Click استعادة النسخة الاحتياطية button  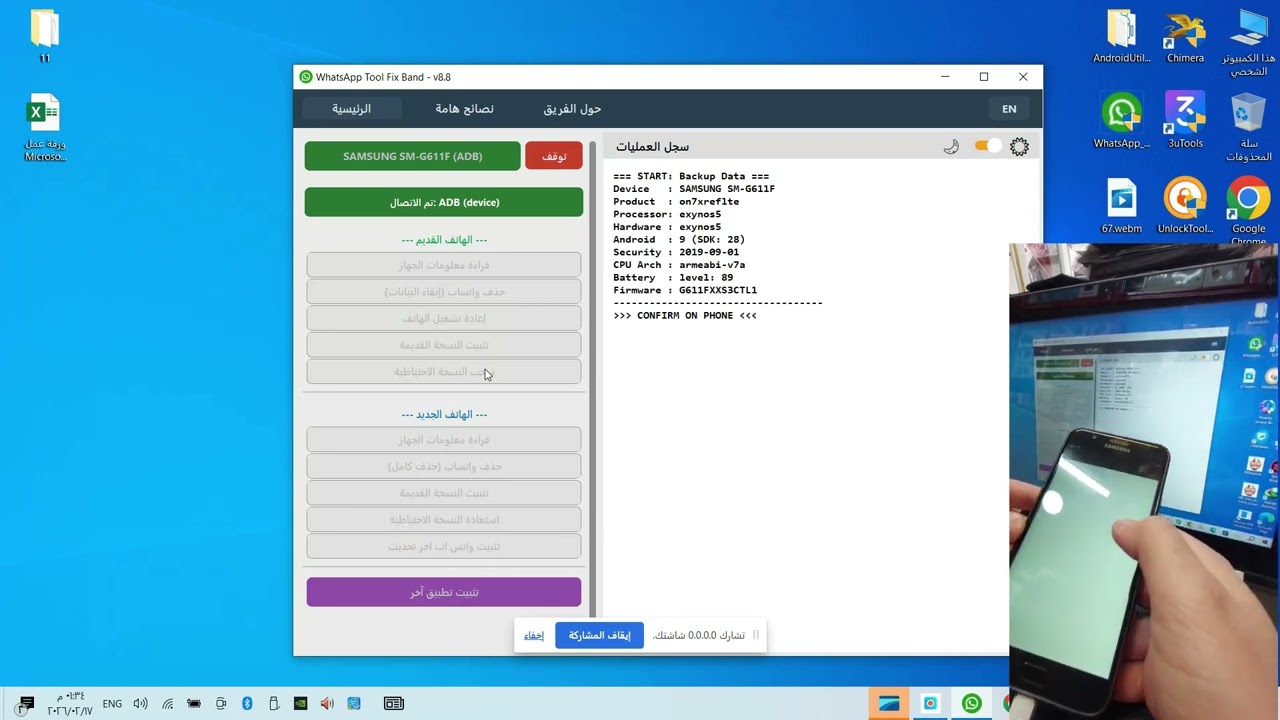(x=444, y=520)
